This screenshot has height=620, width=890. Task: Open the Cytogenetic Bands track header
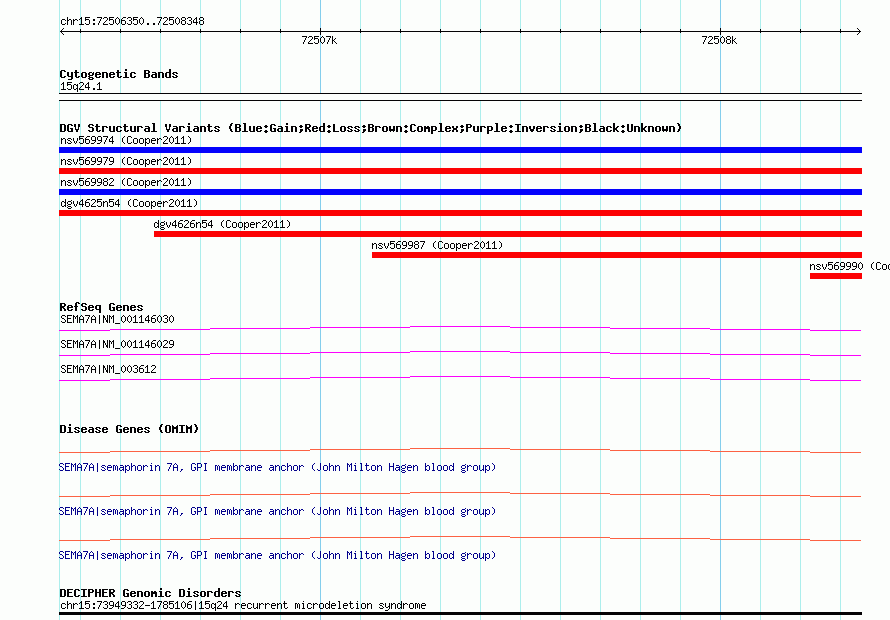click(118, 74)
